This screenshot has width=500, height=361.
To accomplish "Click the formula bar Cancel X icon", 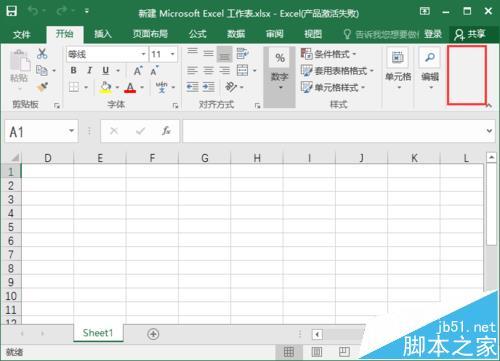I will 114,131.
